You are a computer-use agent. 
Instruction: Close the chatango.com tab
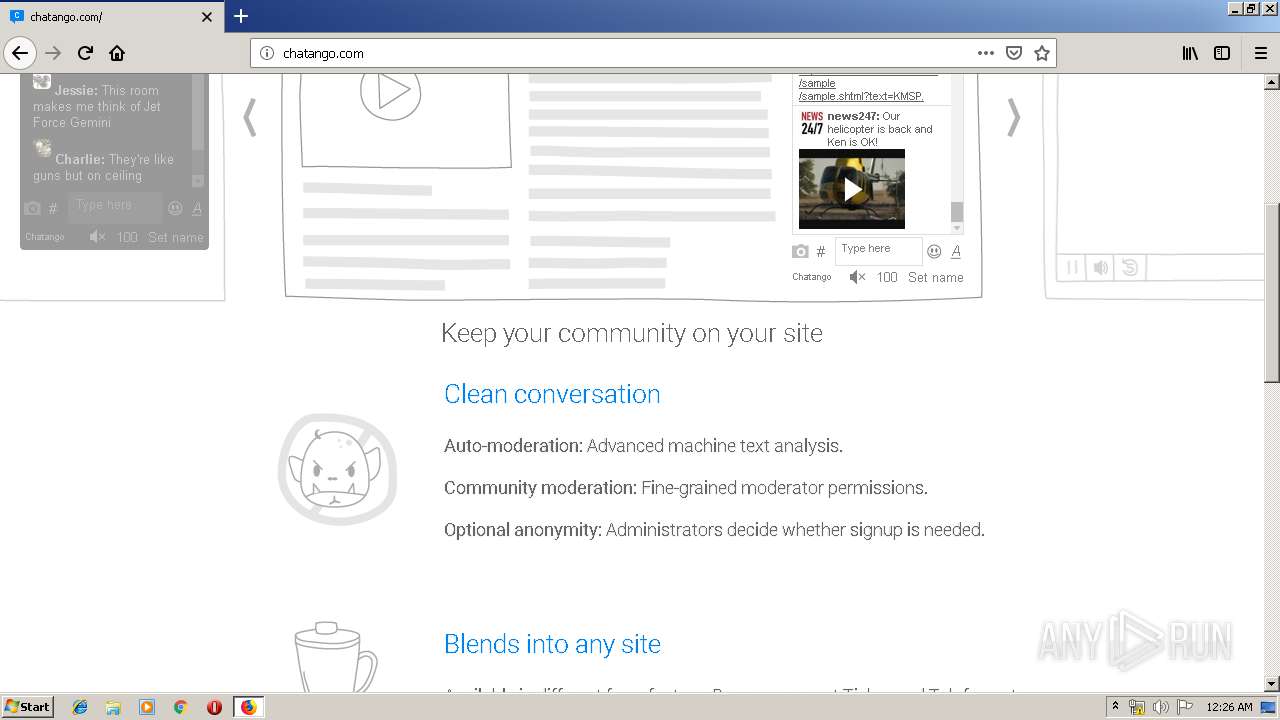pos(207,17)
